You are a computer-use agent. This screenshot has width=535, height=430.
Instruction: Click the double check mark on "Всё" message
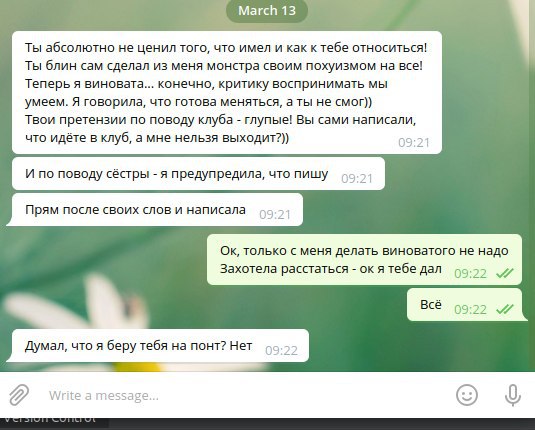point(505,310)
